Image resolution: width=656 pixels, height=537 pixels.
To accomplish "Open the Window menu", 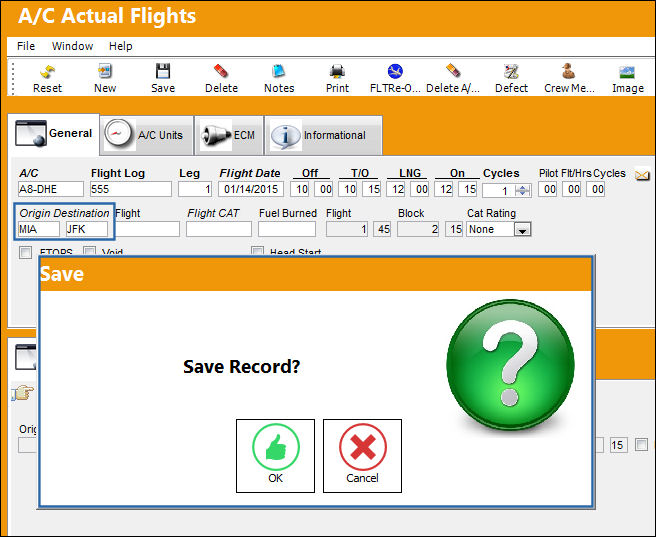I will click(72, 46).
